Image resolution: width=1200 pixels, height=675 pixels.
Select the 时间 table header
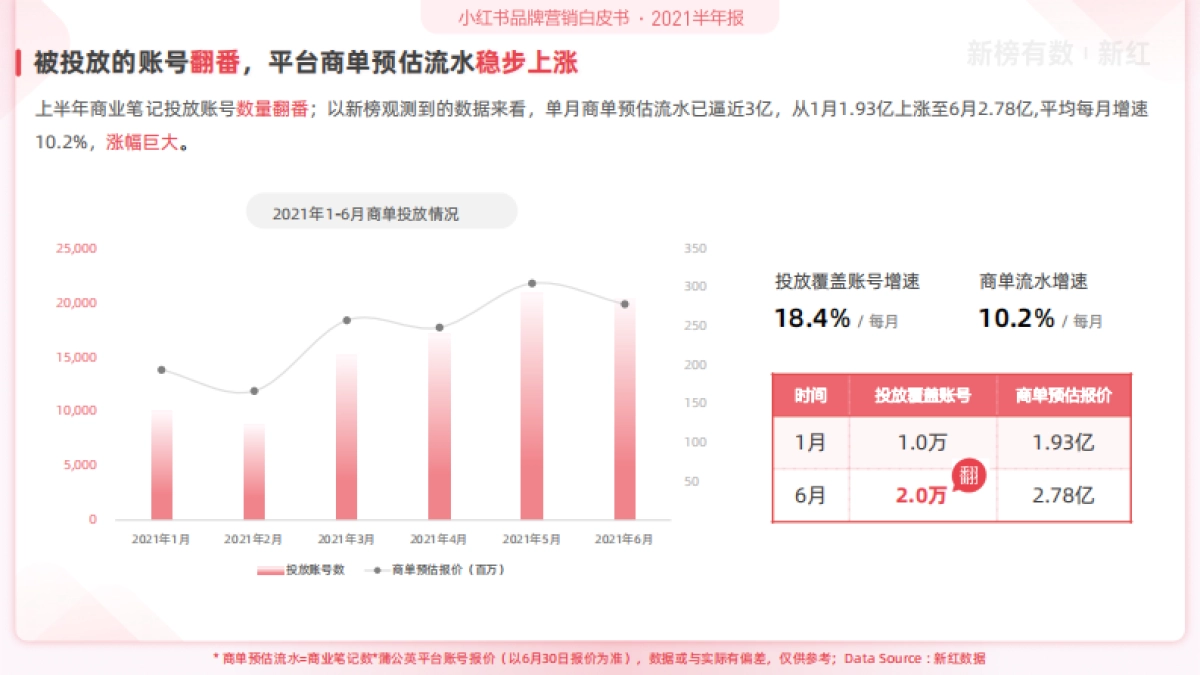pos(809,396)
